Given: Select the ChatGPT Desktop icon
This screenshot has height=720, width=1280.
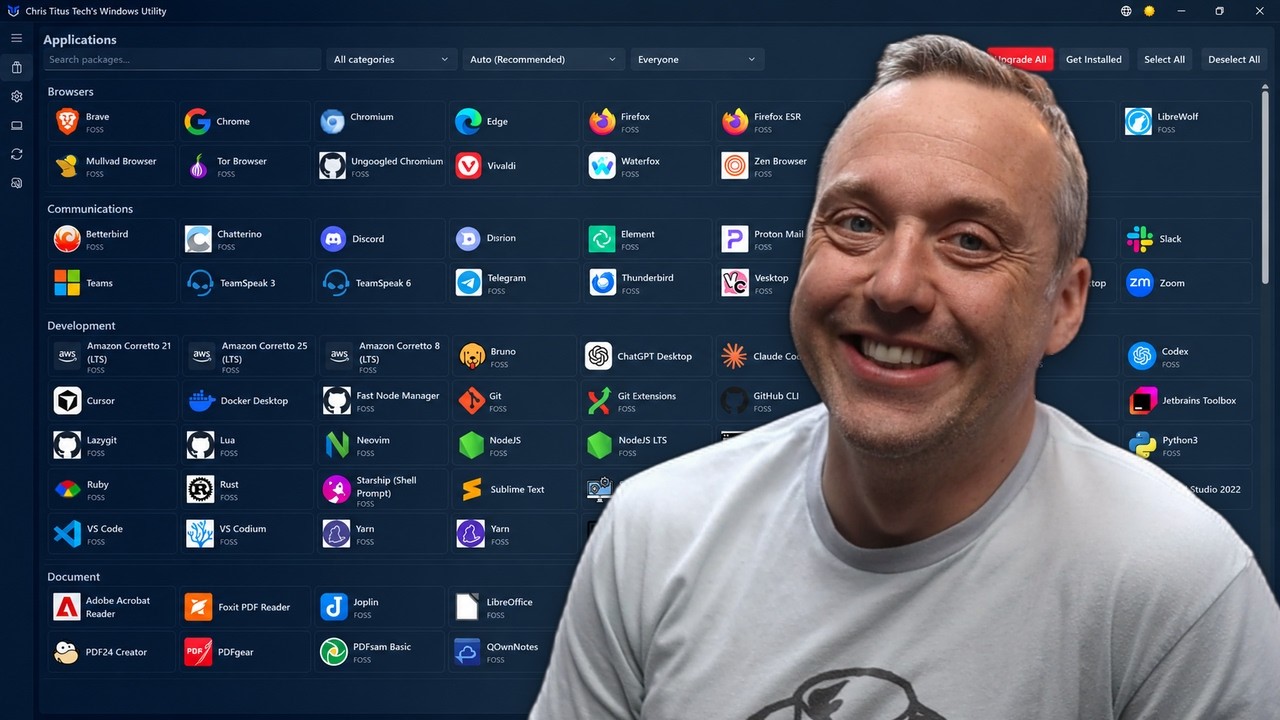Looking at the screenshot, I should coord(598,356).
